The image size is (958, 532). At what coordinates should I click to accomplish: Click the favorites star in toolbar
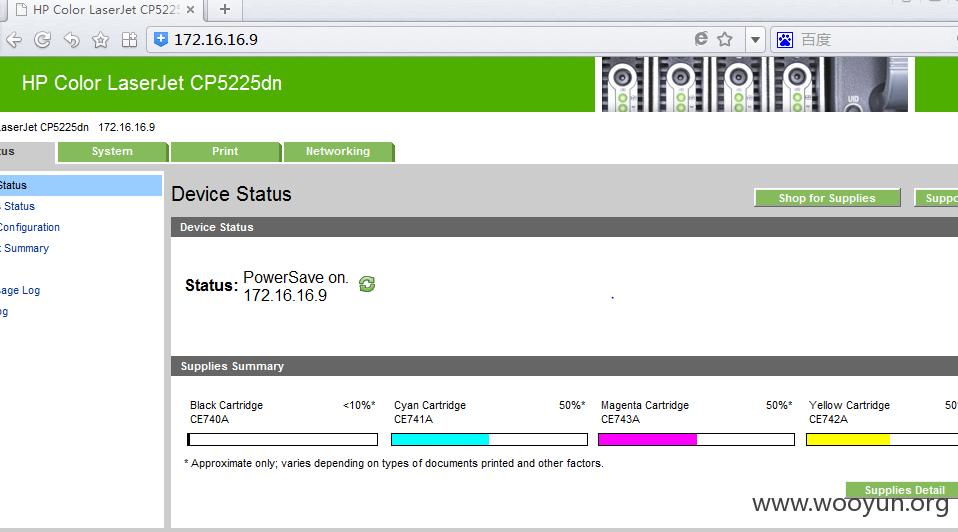click(x=100, y=40)
